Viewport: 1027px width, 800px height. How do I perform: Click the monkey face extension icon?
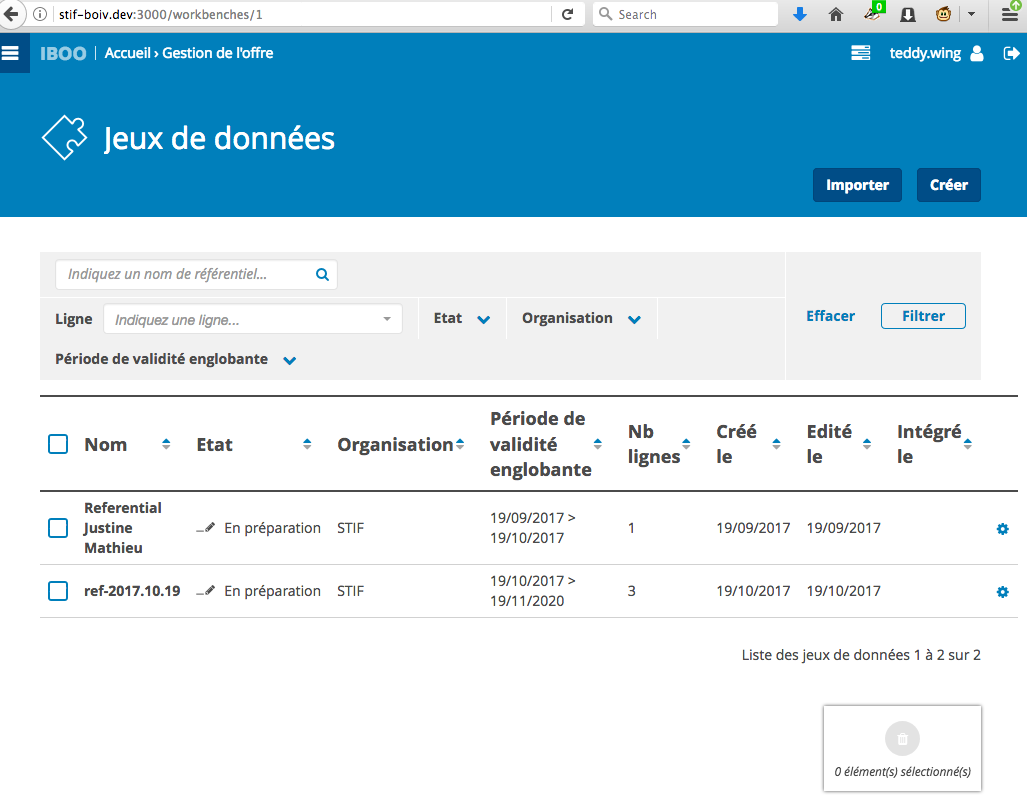943,14
